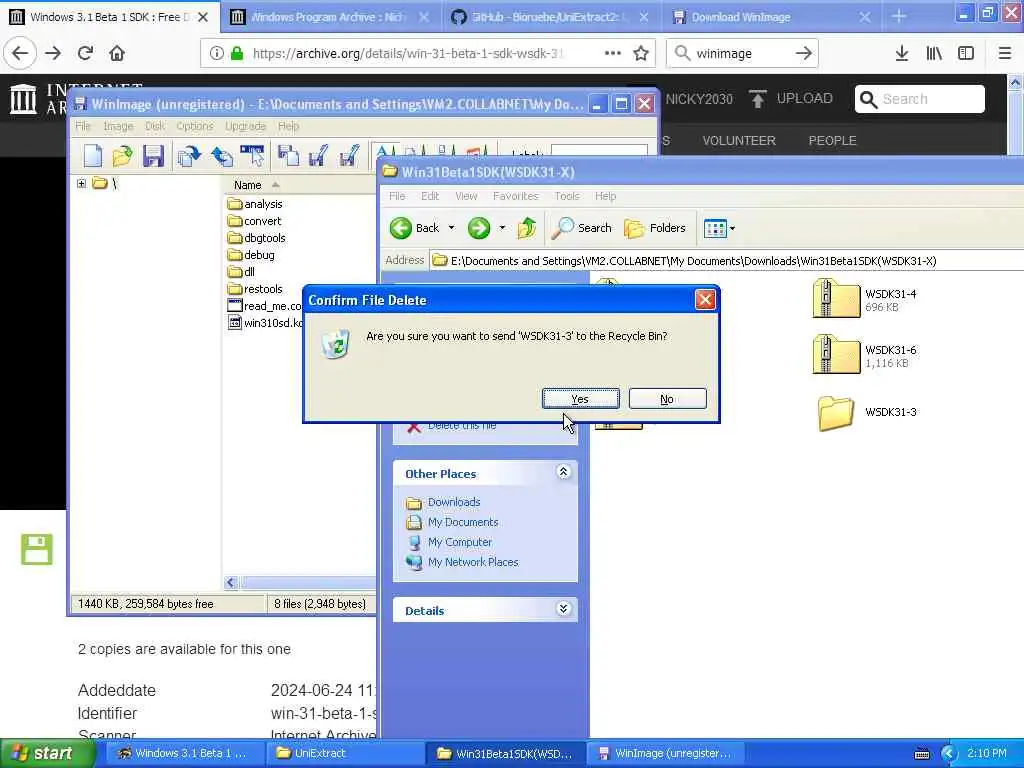
Task: Reload the page in Firefox
Action: point(85,53)
